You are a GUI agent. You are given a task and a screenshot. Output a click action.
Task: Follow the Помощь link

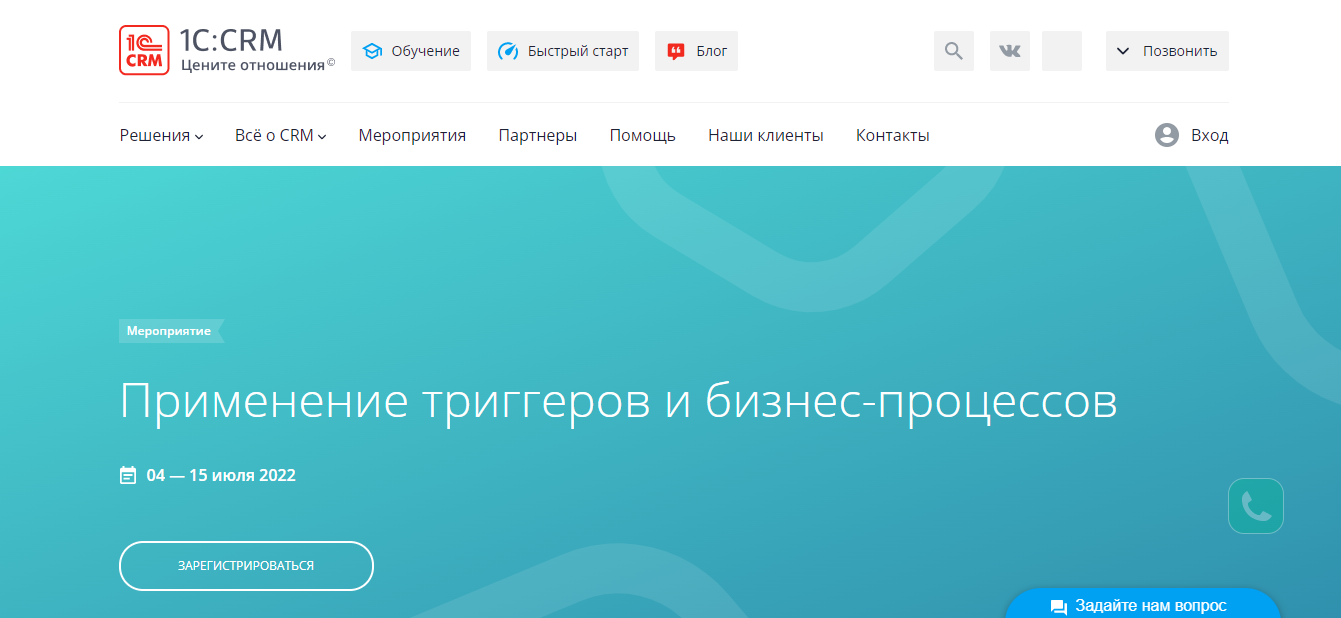[x=643, y=134]
